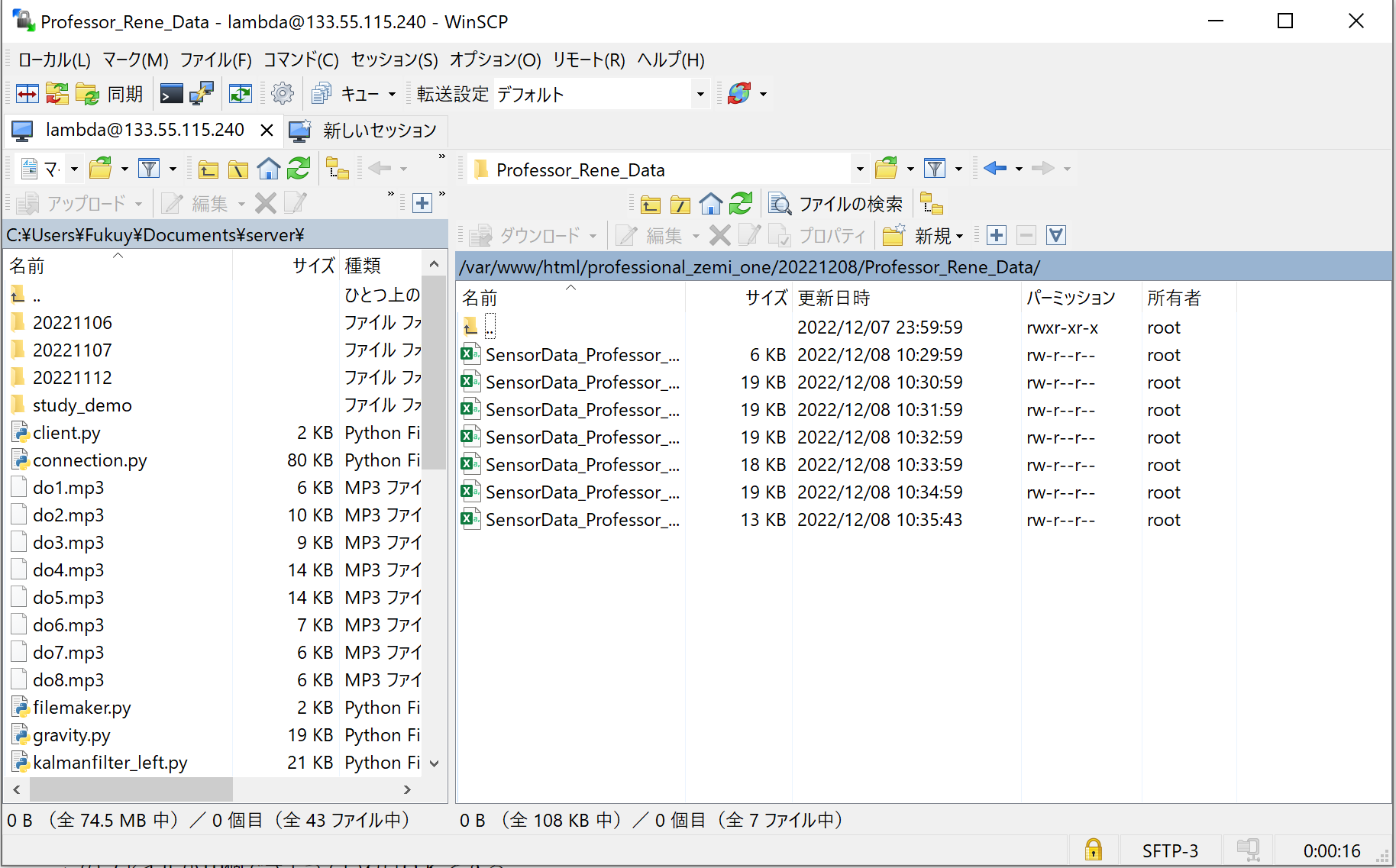Image resolution: width=1396 pixels, height=868 pixels.
Task: Click the Find Files (ファイルの検索) button
Action: 836,204
